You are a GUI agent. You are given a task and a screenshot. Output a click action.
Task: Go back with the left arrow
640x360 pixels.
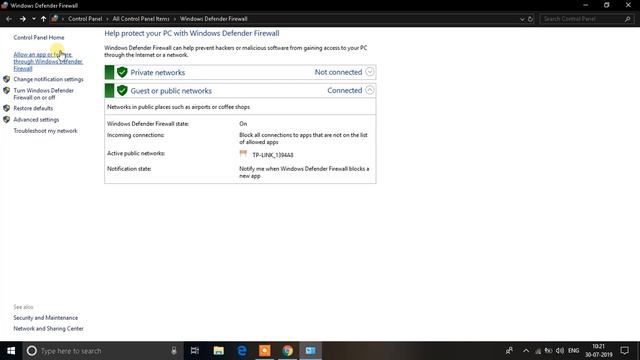[9, 19]
